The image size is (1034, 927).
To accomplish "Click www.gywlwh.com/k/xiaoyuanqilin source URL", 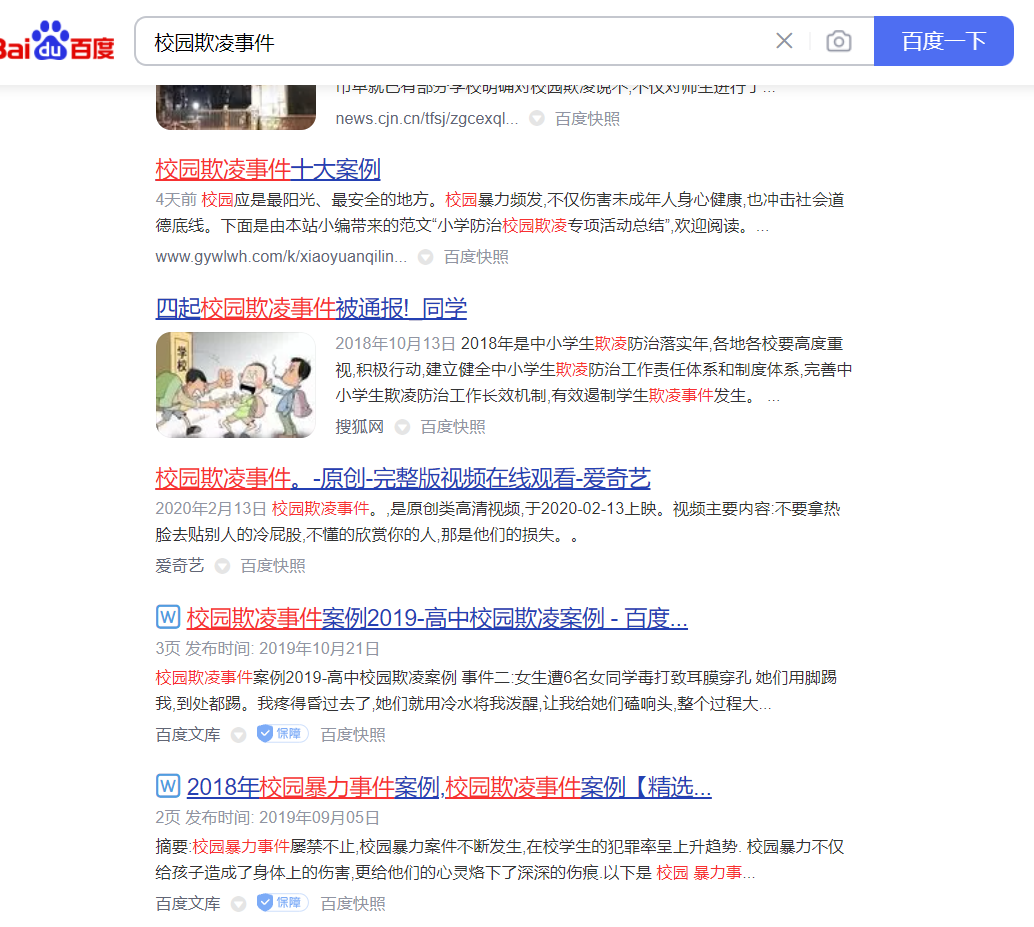I will coord(281,257).
